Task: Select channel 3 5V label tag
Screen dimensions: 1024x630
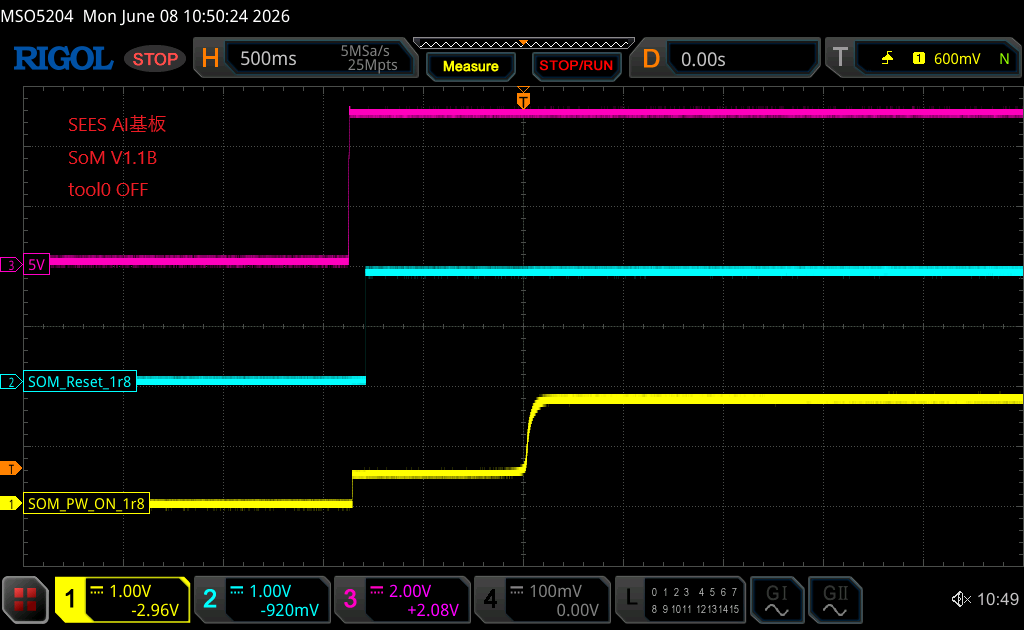Action: pos(37,264)
